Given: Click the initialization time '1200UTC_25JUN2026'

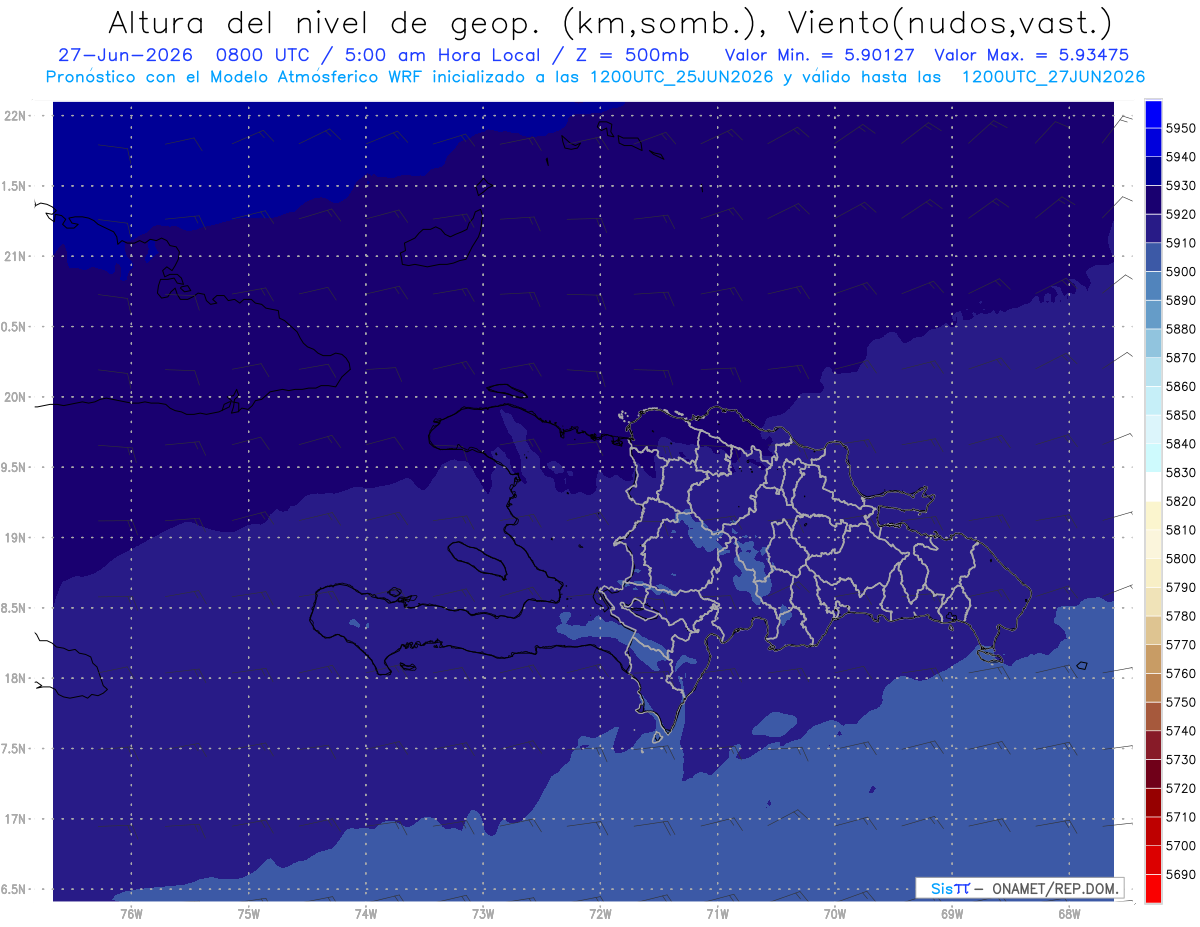Looking at the screenshot, I should coord(682,77).
